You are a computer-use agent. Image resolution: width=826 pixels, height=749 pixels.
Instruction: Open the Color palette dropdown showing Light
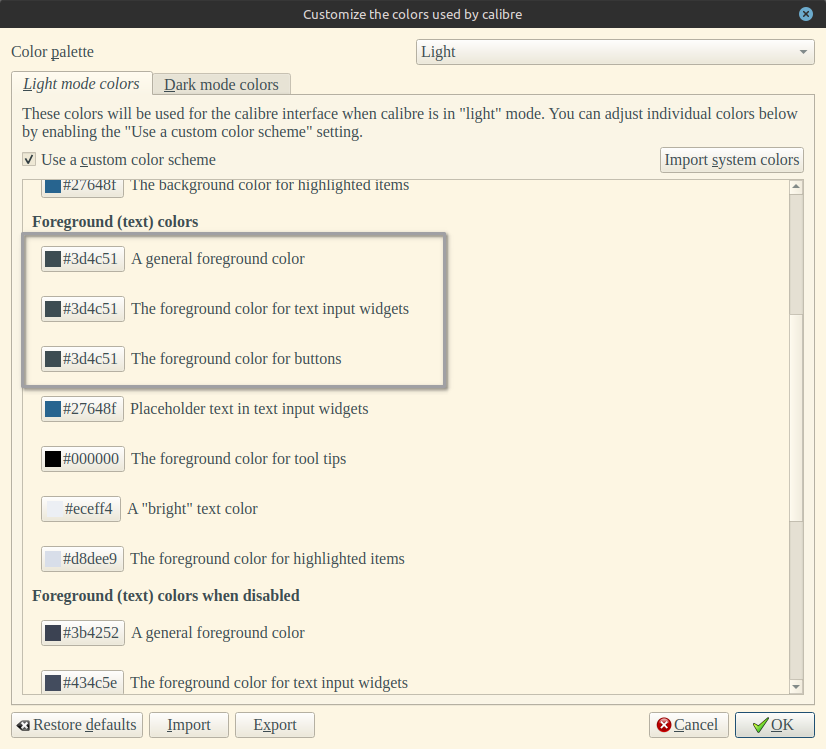[615, 52]
